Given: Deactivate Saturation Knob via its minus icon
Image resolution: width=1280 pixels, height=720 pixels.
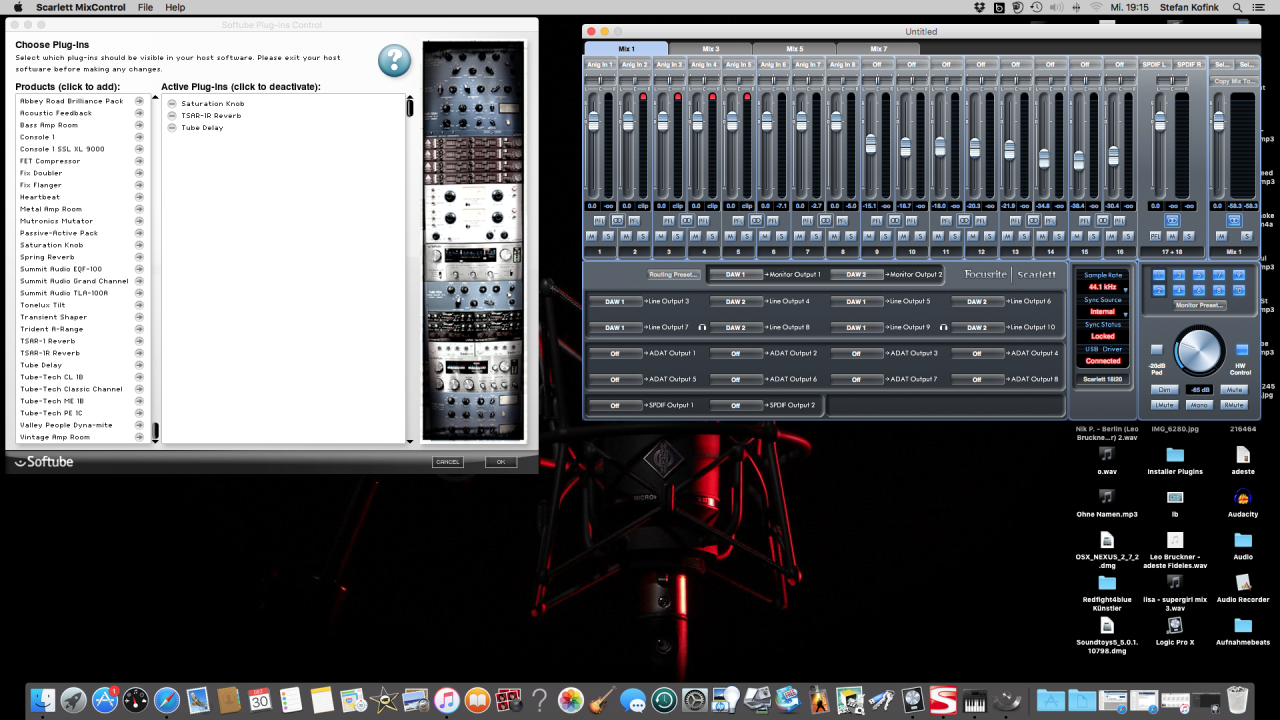Looking at the screenshot, I should [x=172, y=104].
